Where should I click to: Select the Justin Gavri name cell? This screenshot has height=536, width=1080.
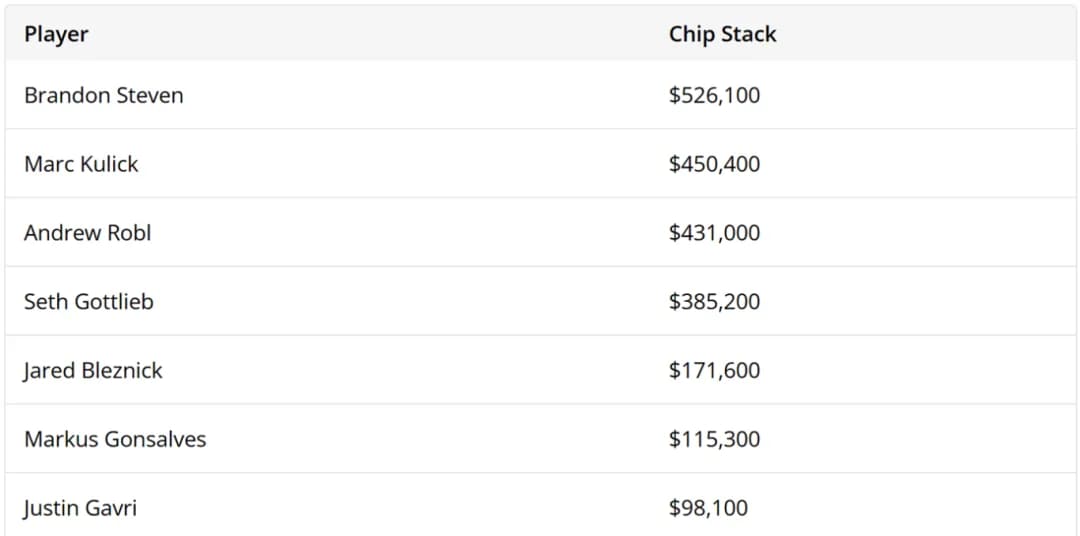click(80, 508)
